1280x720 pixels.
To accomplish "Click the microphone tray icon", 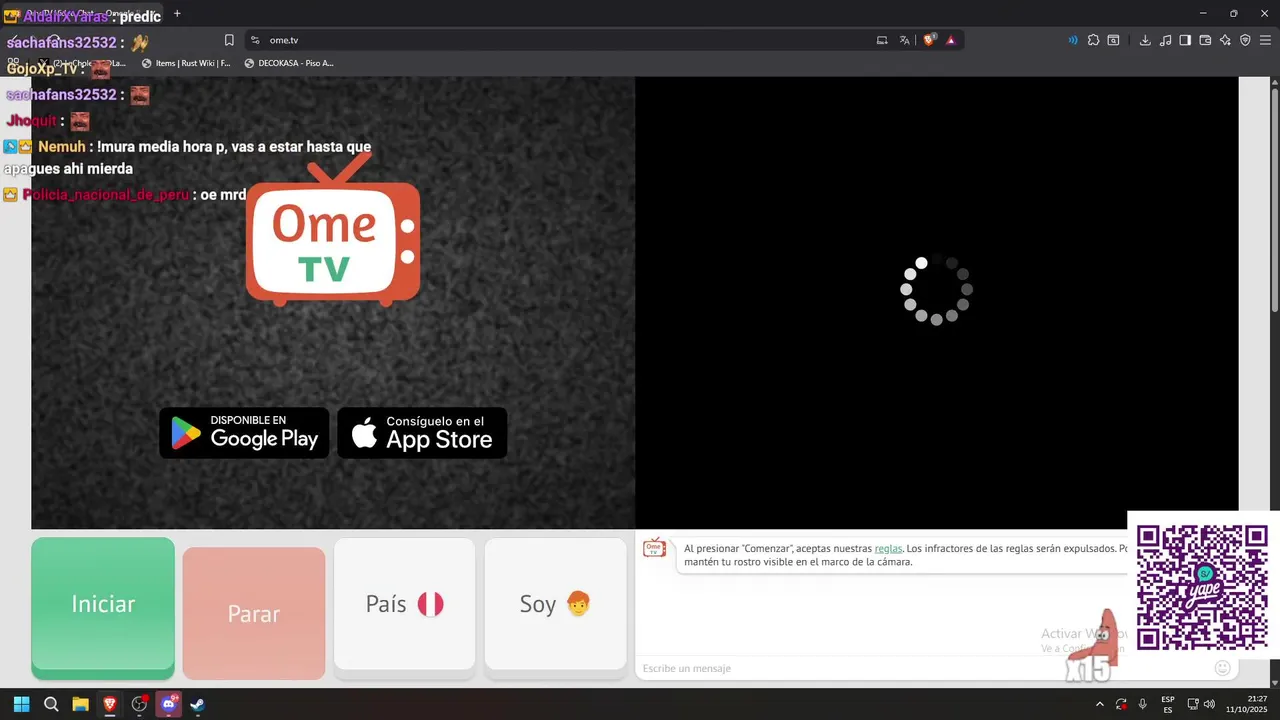I will [x=1142, y=704].
